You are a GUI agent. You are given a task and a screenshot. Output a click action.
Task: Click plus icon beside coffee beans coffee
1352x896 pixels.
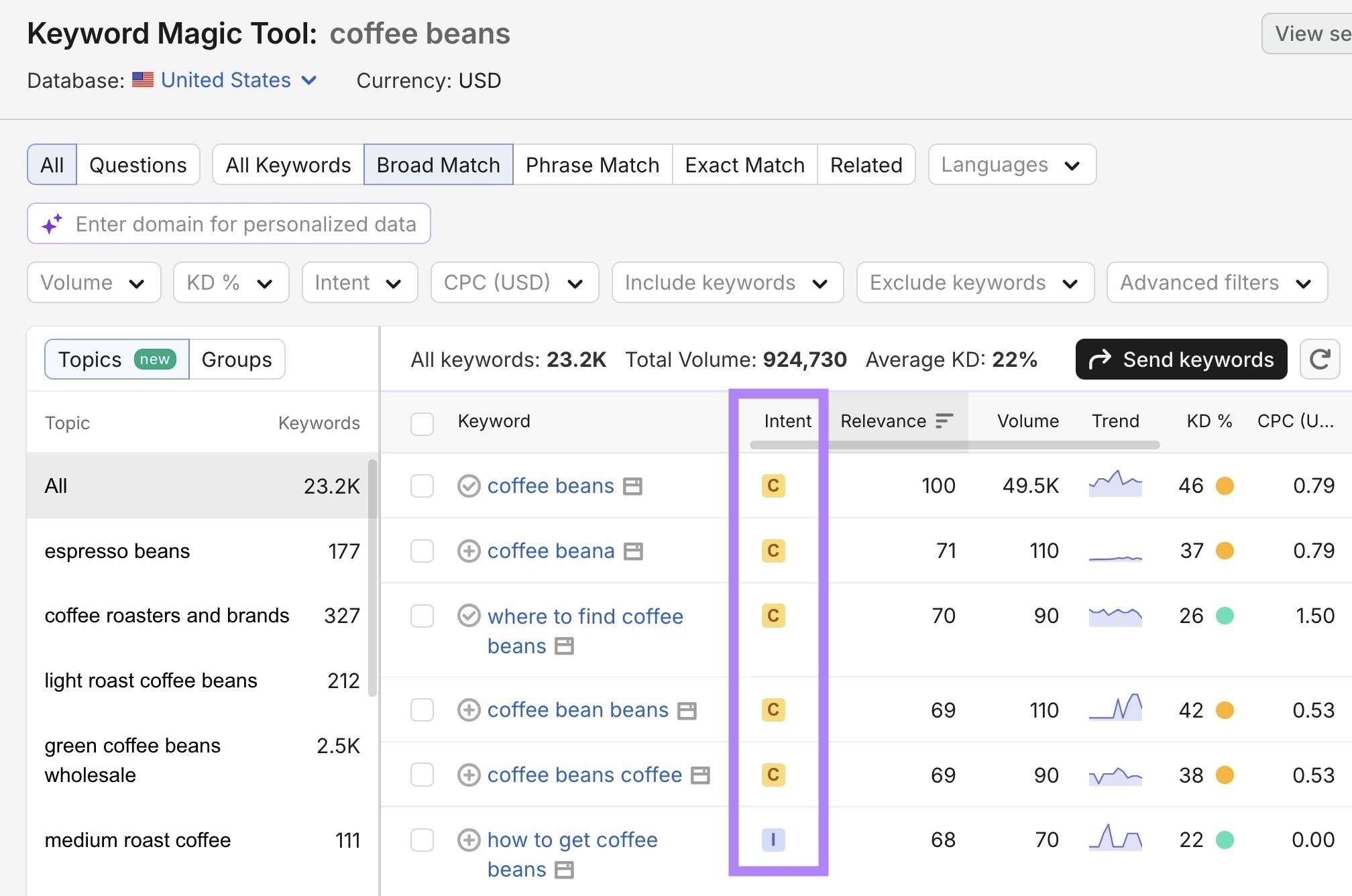coord(469,775)
